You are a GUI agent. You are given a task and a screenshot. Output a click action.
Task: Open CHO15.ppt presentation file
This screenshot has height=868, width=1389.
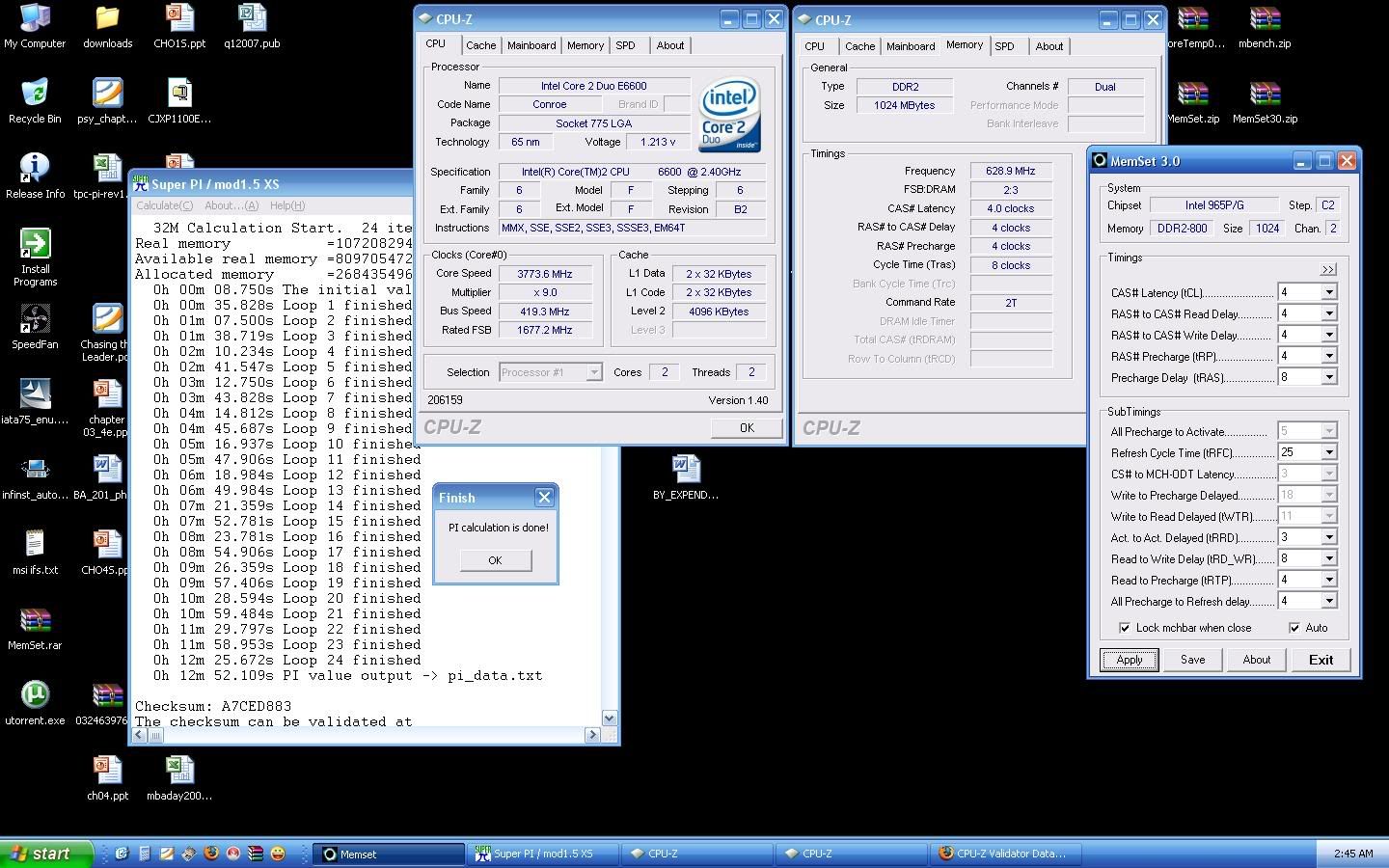[179, 27]
